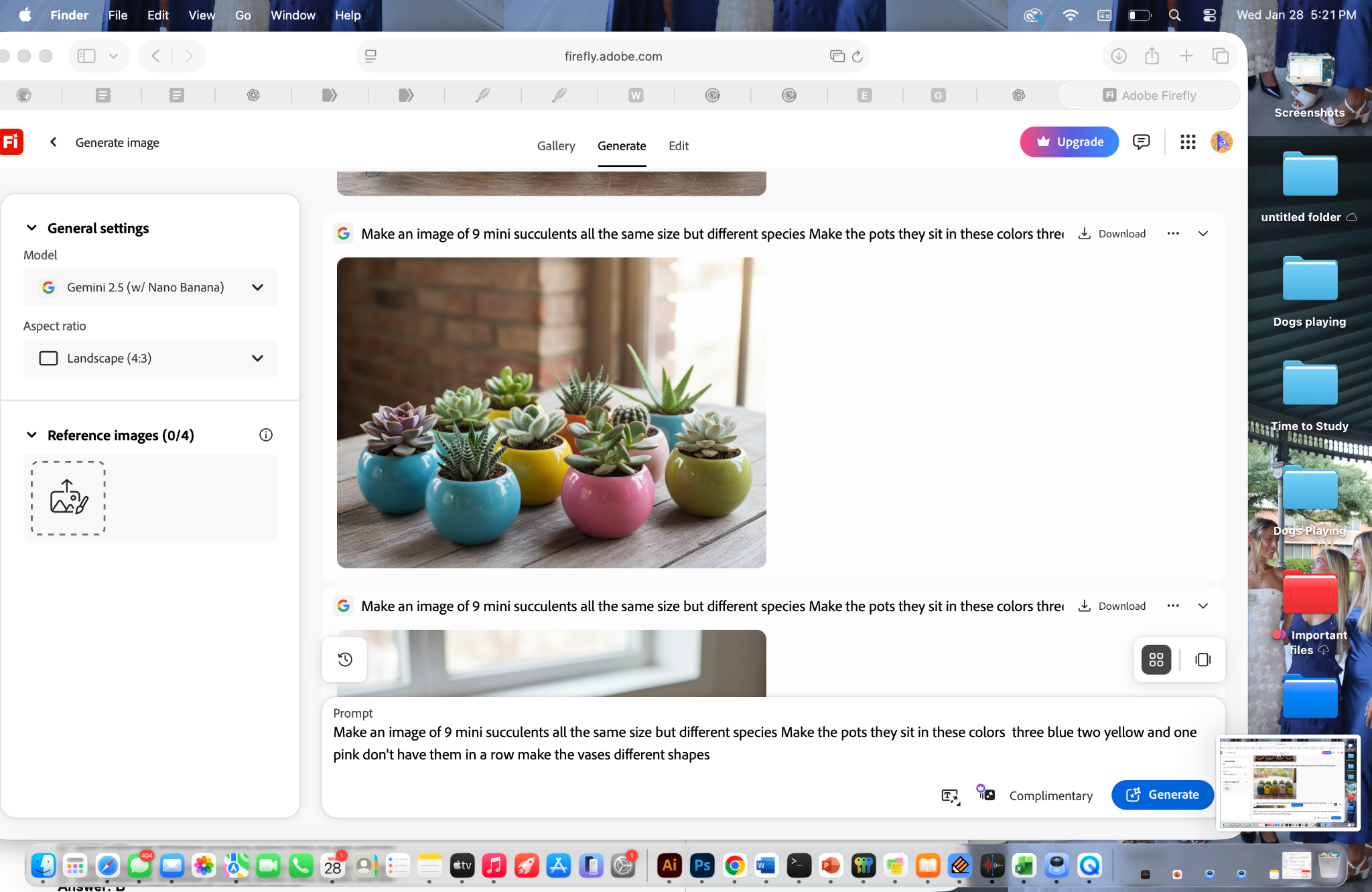This screenshot has width=1372, height=892.
Task: Open the Landscape (4:3) aspect ratio dropdown
Action: pos(150,359)
